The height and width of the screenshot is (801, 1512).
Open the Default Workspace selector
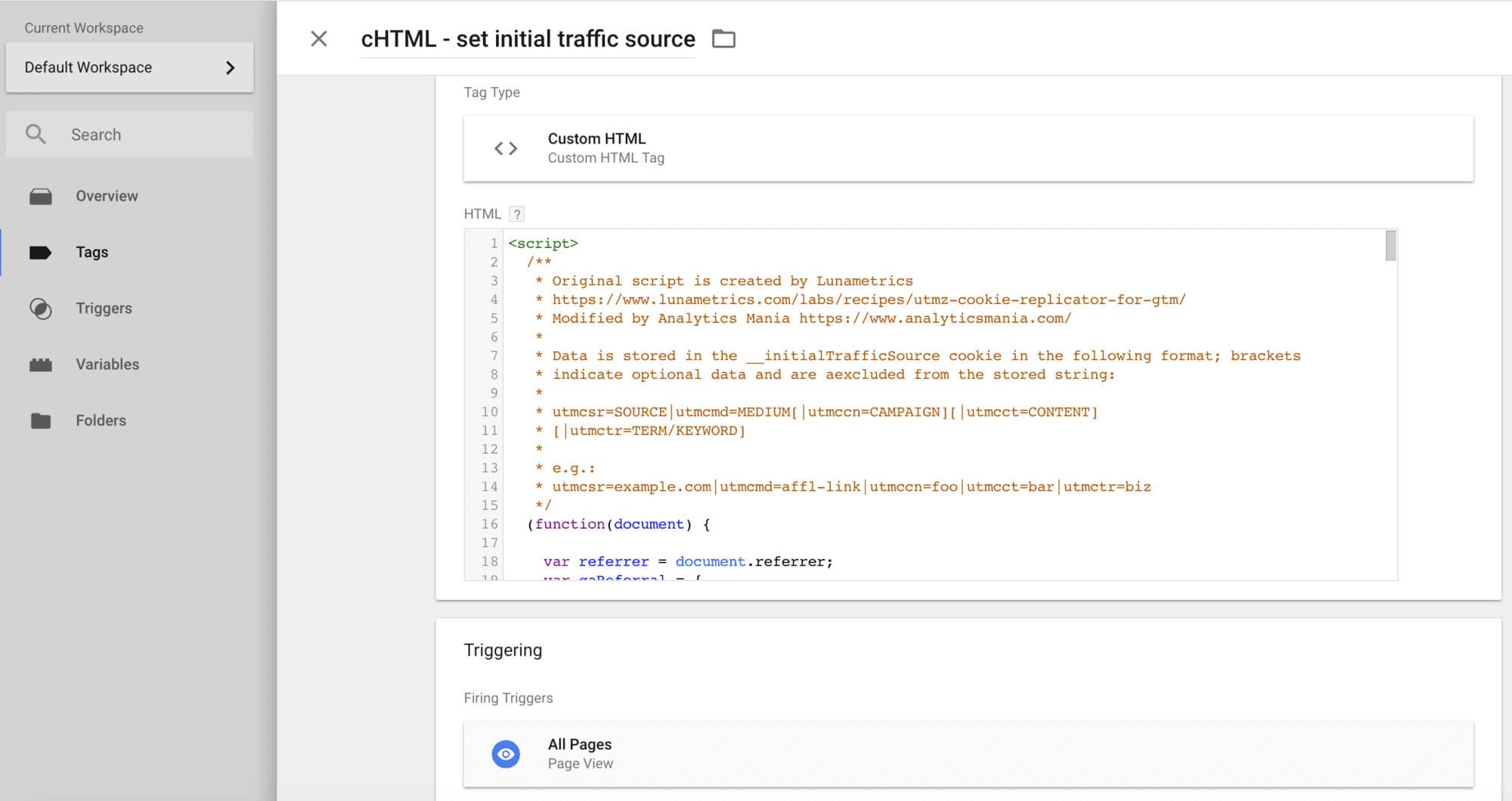point(129,67)
